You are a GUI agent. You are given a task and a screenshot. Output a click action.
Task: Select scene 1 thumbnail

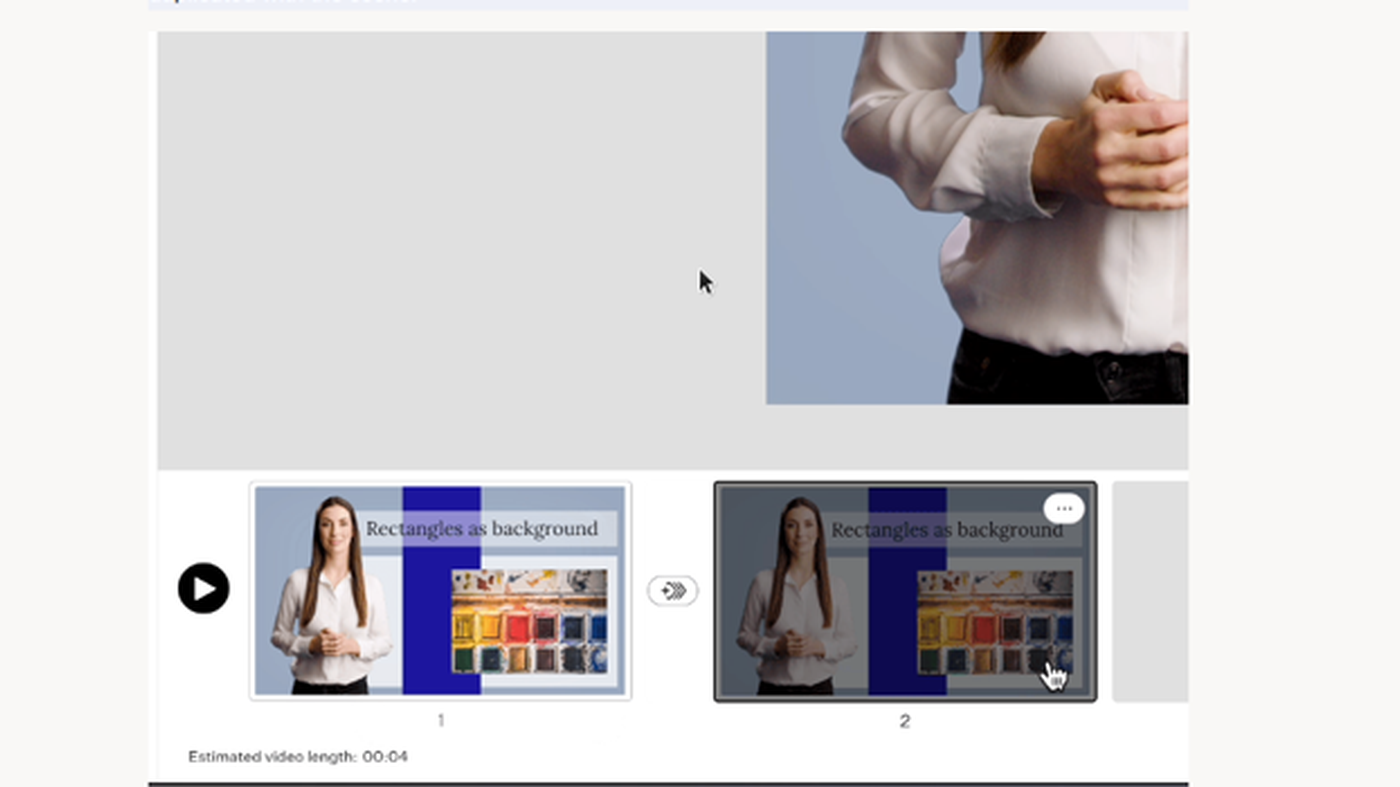tap(440, 590)
